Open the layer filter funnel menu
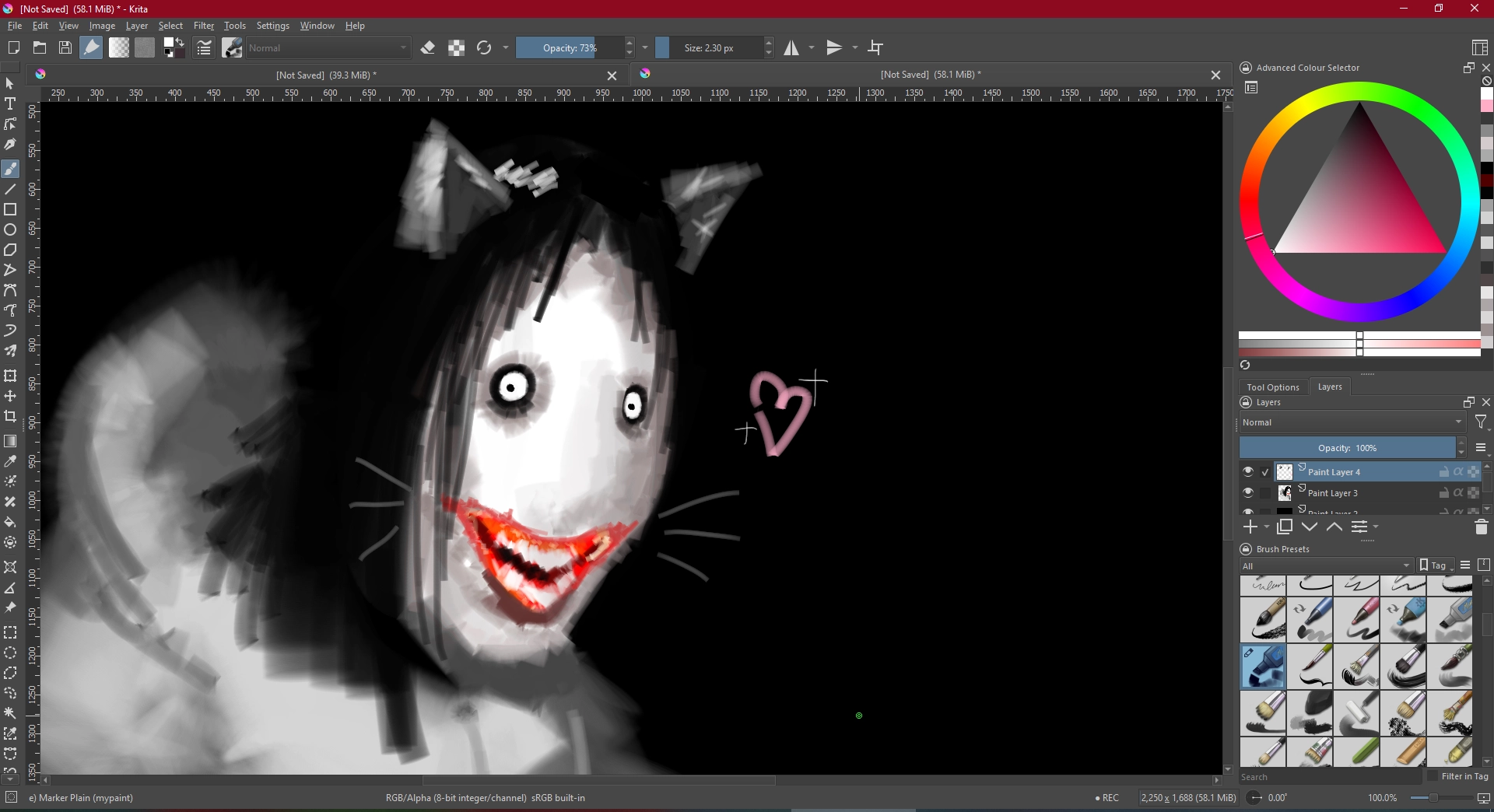The width and height of the screenshot is (1494, 812). [1482, 422]
